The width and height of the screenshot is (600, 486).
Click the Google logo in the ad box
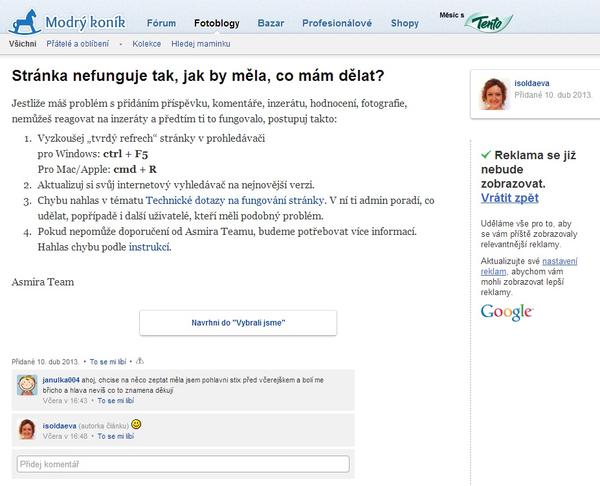pyautogui.click(x=506, y=310)
